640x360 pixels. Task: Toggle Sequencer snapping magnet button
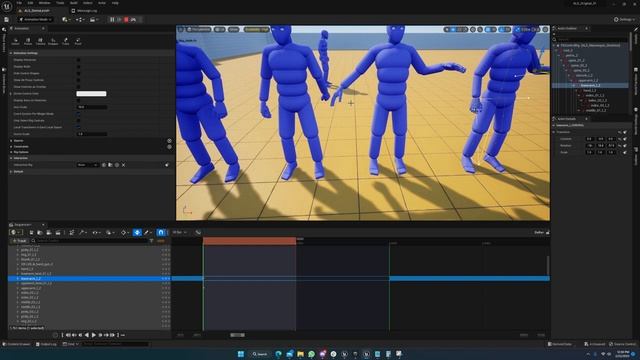click(x=161, y=232)
